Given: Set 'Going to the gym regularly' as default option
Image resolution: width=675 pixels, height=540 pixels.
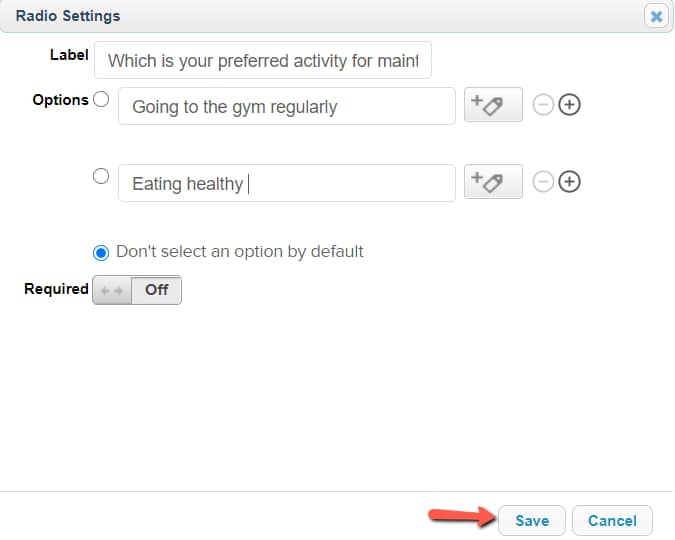Looking at the screenshot, I should point(101,99).
